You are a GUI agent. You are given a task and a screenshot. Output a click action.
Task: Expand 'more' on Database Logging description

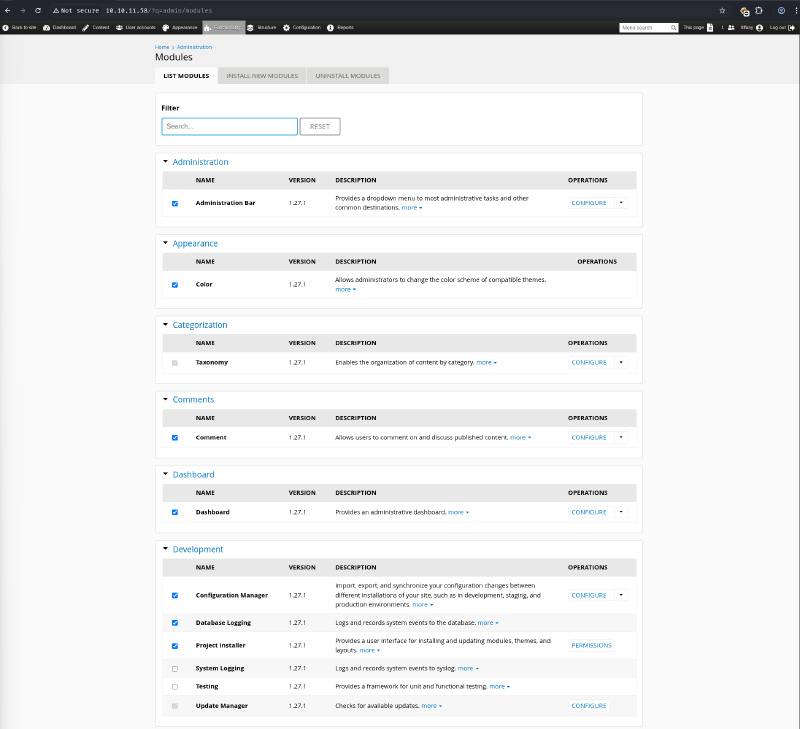pos(488,623)
